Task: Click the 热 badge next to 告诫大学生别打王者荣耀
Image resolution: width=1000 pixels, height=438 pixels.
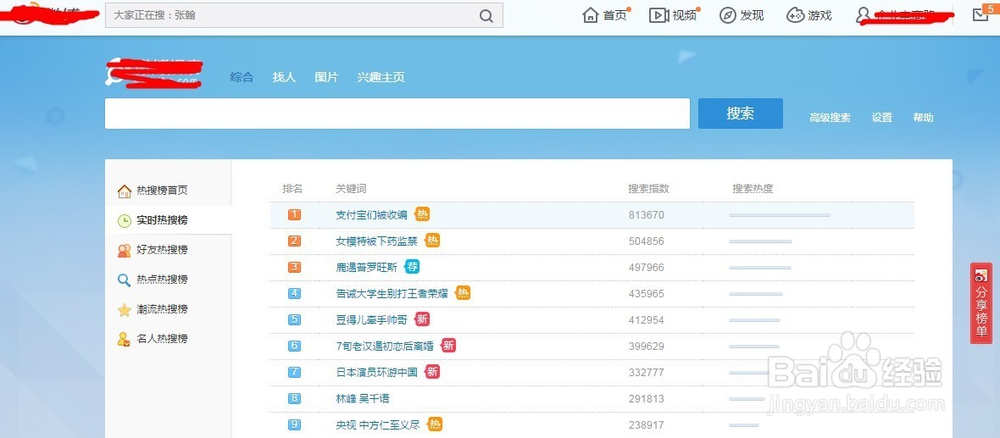Action: point(463,293)
